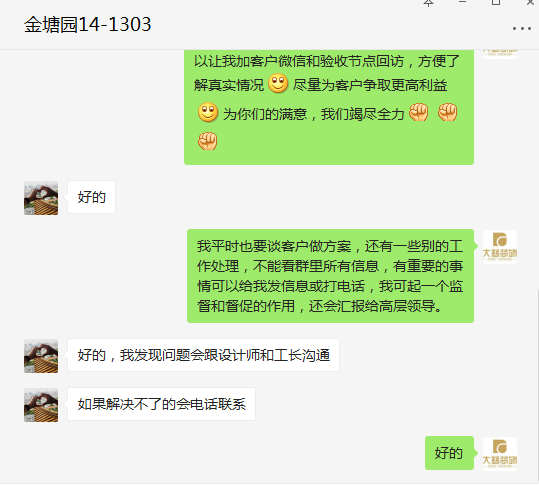This screenshot has height=486, width=539.
Task: Open customer avatar beside 我发现问题 message
Action: click(41, 356)
